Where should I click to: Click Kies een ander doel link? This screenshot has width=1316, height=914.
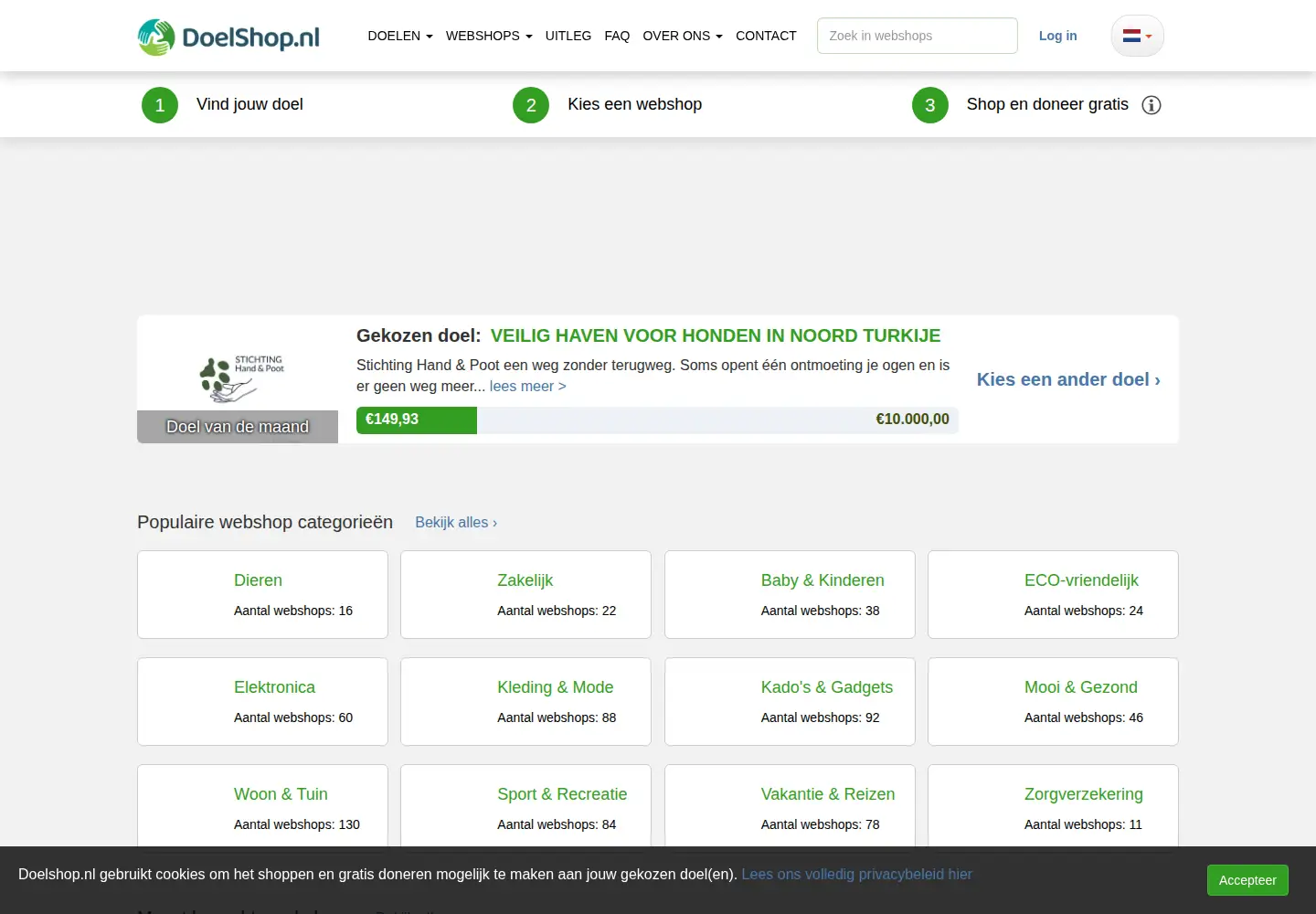[1068, 379]
